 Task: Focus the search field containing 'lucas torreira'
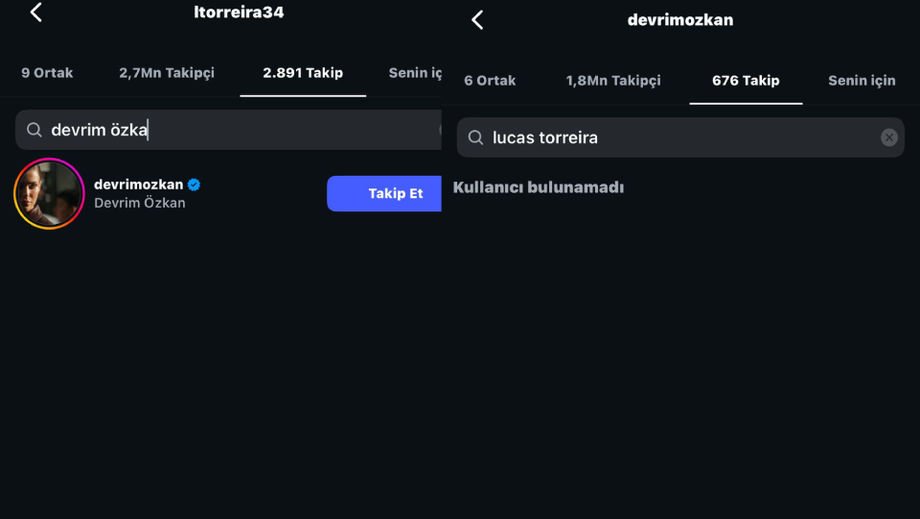[x=680, y=138]
